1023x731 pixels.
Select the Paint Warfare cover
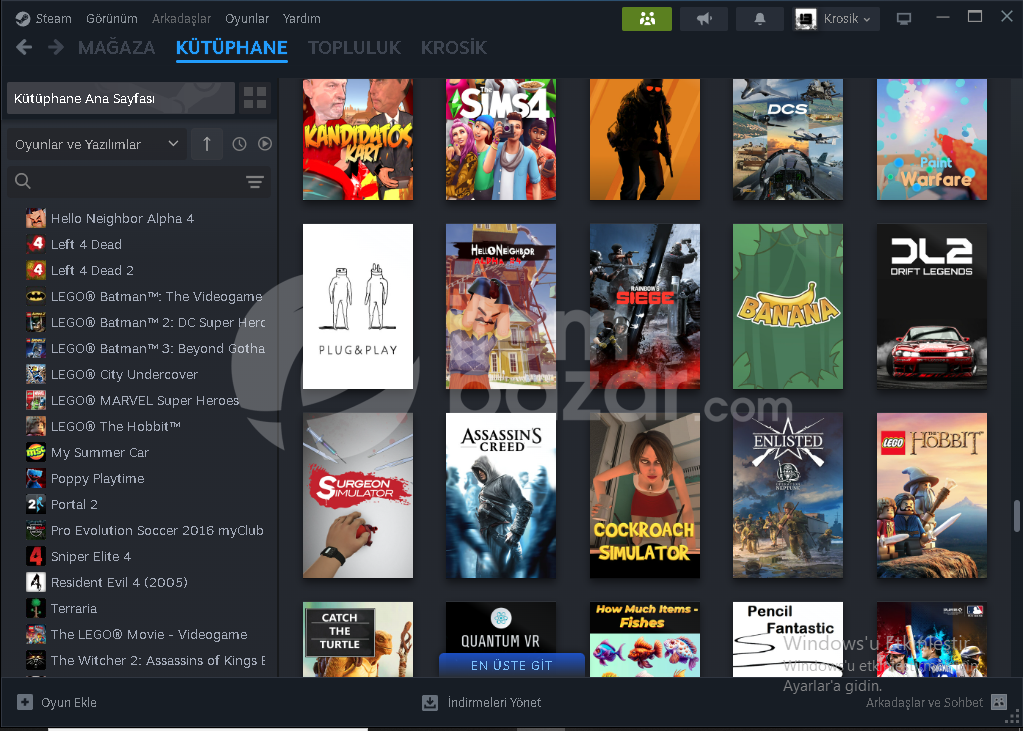pos(932,139)
